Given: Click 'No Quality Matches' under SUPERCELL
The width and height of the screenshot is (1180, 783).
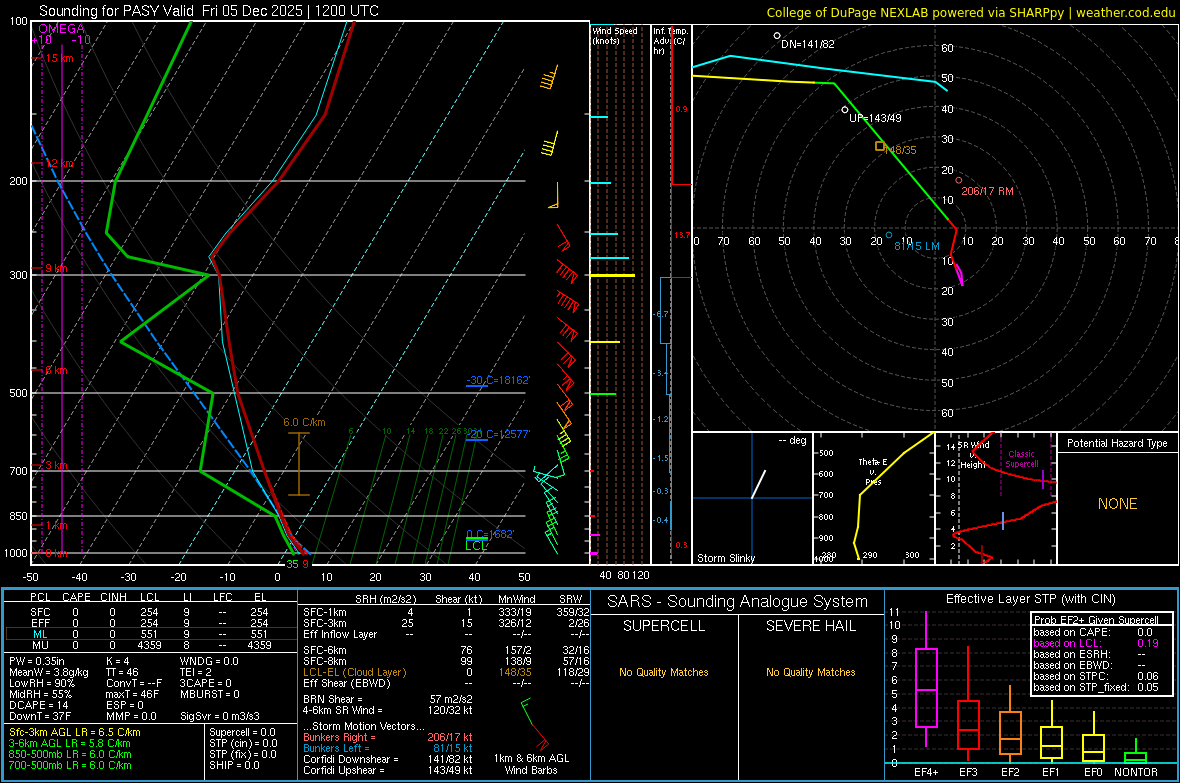Looking at the screenshot, I should (664, 672).
